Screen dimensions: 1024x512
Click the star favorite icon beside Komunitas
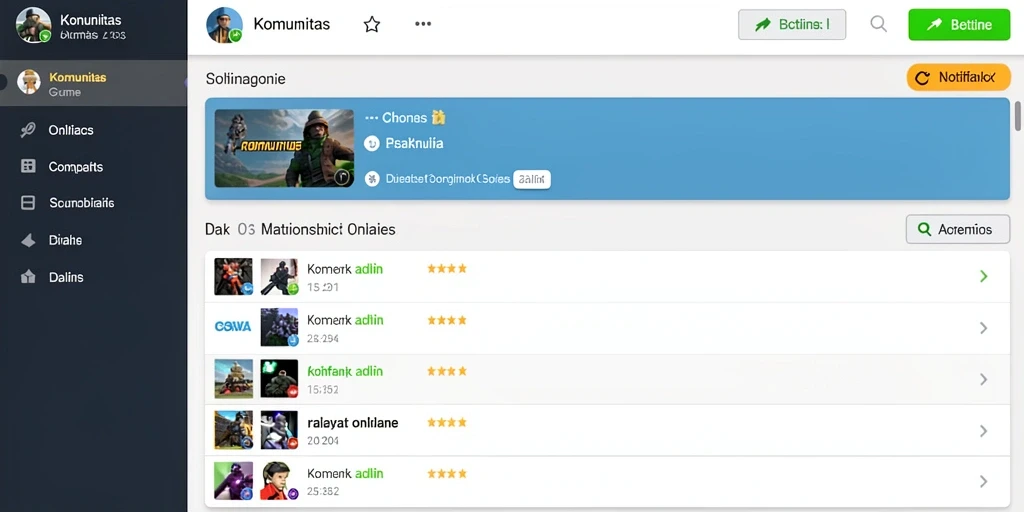coord(372,25)
